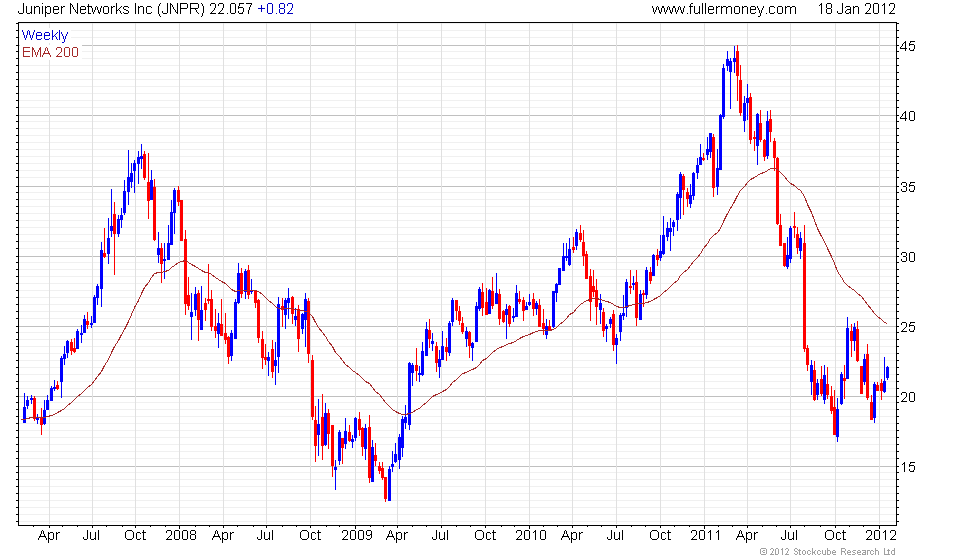The image size is (980, 560).
Task: Click the 2009 time axis label
Action: (357, 536)
